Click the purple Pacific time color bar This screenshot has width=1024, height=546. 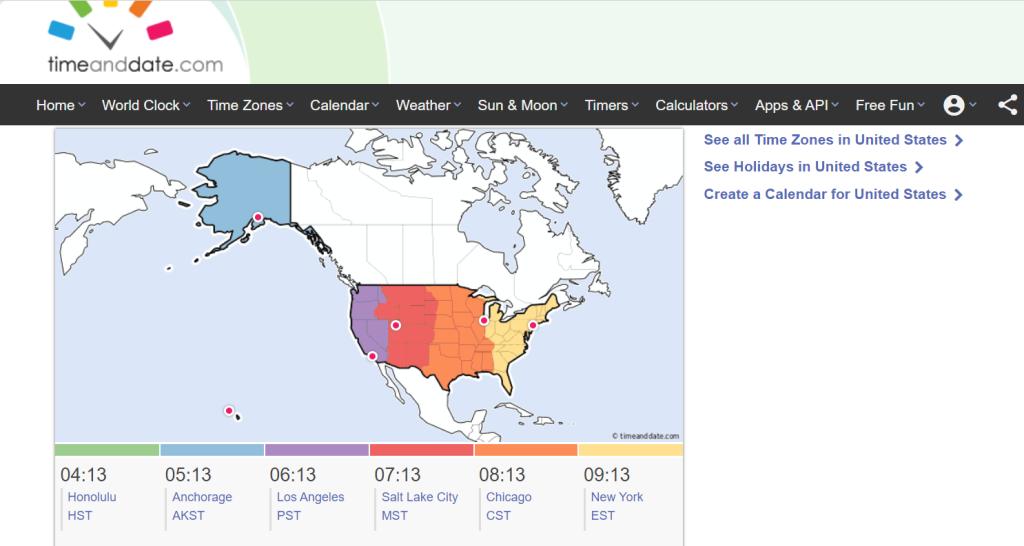[x=316, y=450]
